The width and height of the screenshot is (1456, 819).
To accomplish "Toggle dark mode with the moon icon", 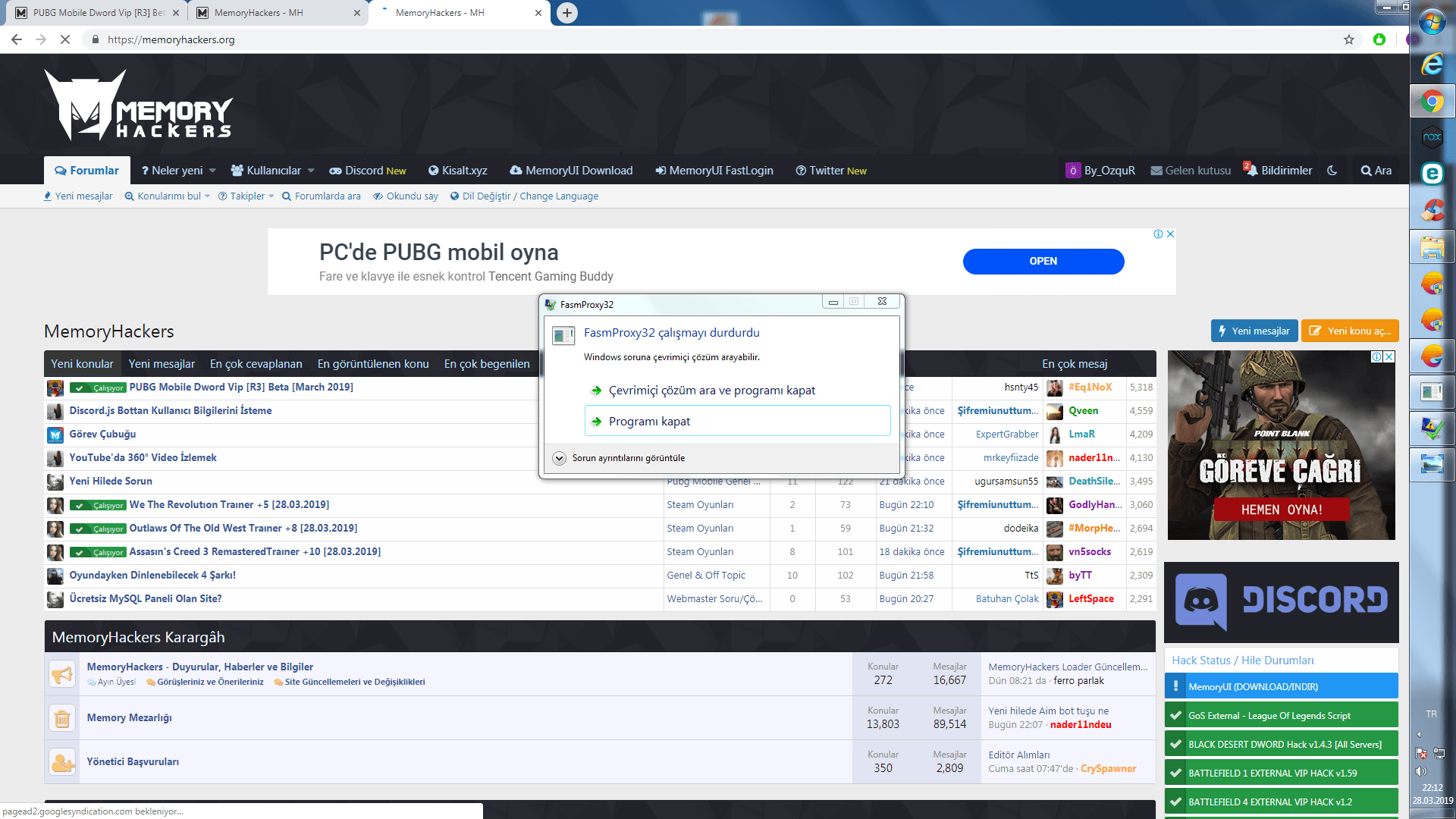I will click(x=1332, y=171).
